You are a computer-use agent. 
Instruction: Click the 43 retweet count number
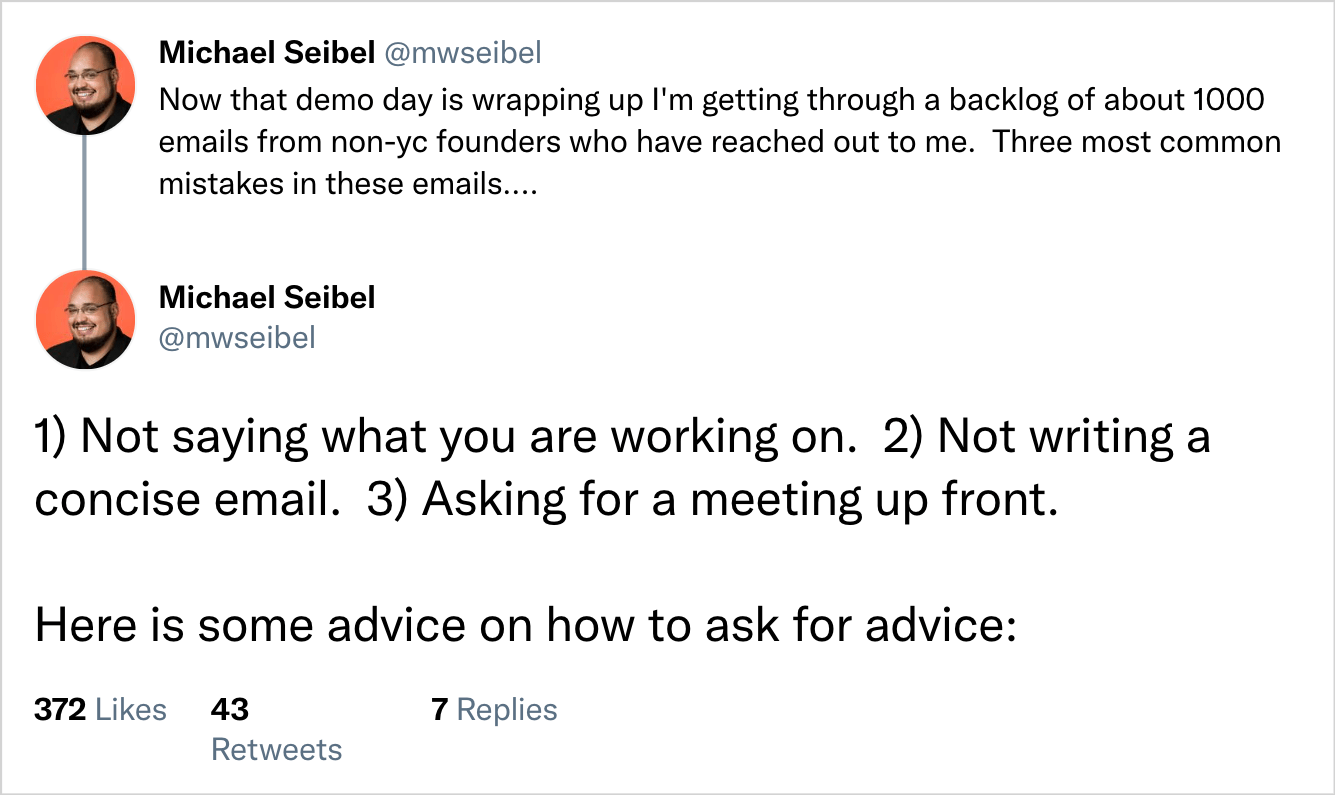coord(229,710)
